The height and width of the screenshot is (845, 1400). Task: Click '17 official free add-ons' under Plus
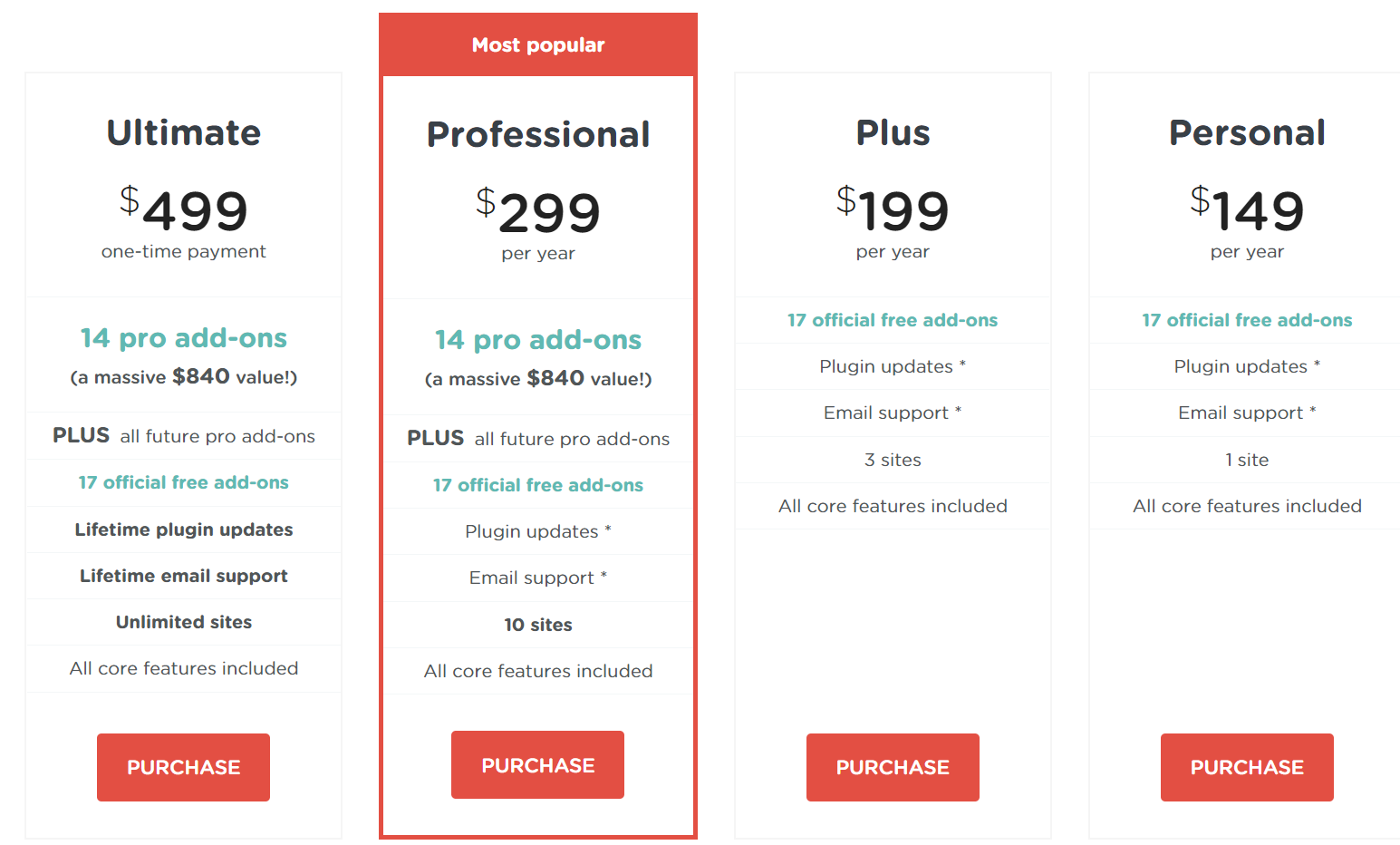[892, 320]
